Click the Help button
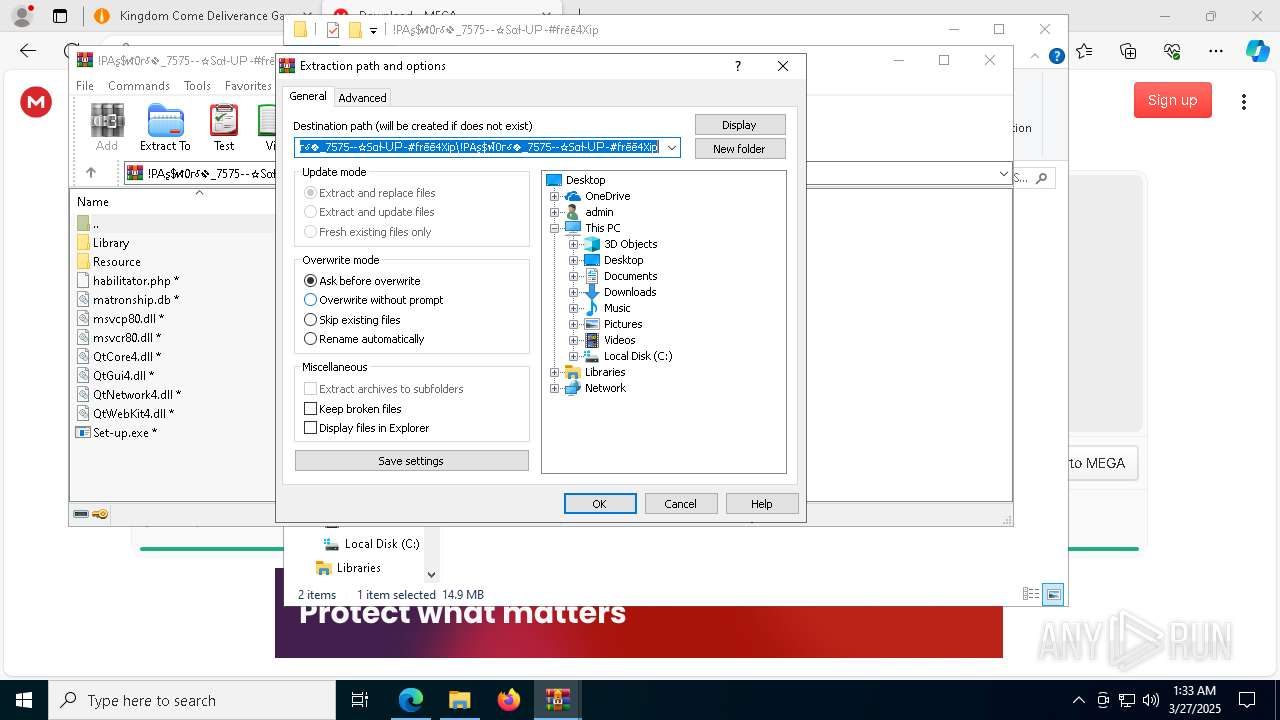Viewport: 1280px width, 720px height. [x=762, y=504]
